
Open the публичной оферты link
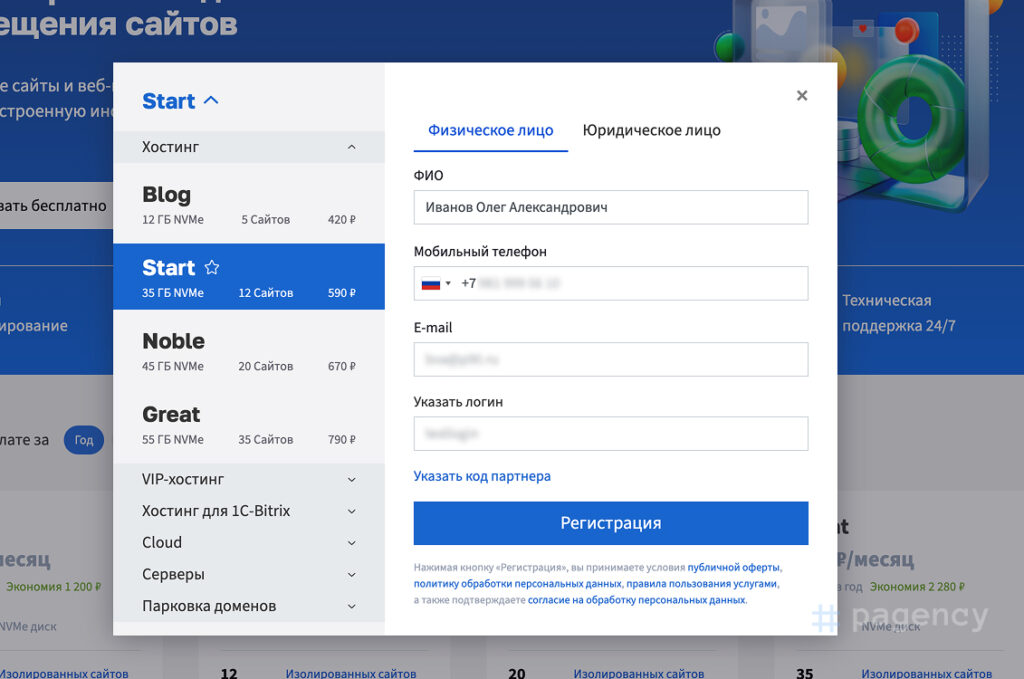pyautogui.click(x=733, y=567)
